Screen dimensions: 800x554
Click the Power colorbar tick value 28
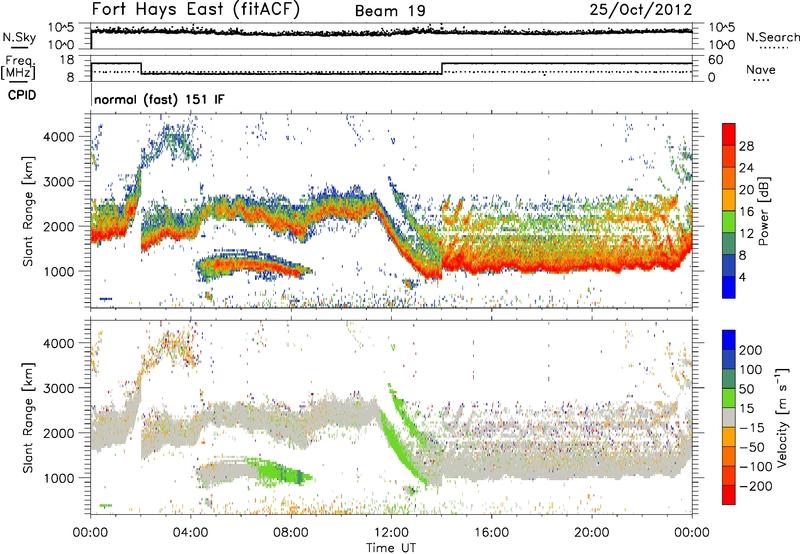[746, 146]
